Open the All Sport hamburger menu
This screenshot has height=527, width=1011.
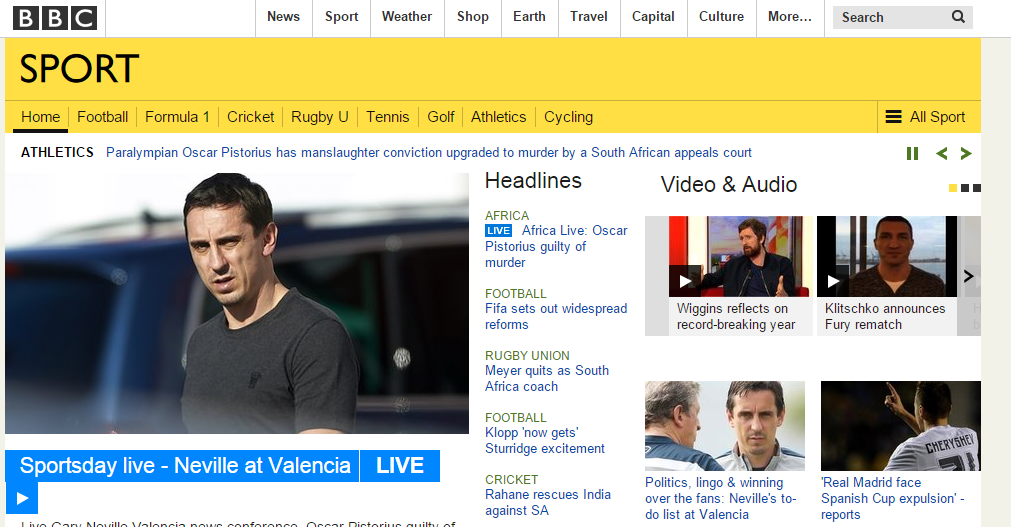click(x=925, y=117)
